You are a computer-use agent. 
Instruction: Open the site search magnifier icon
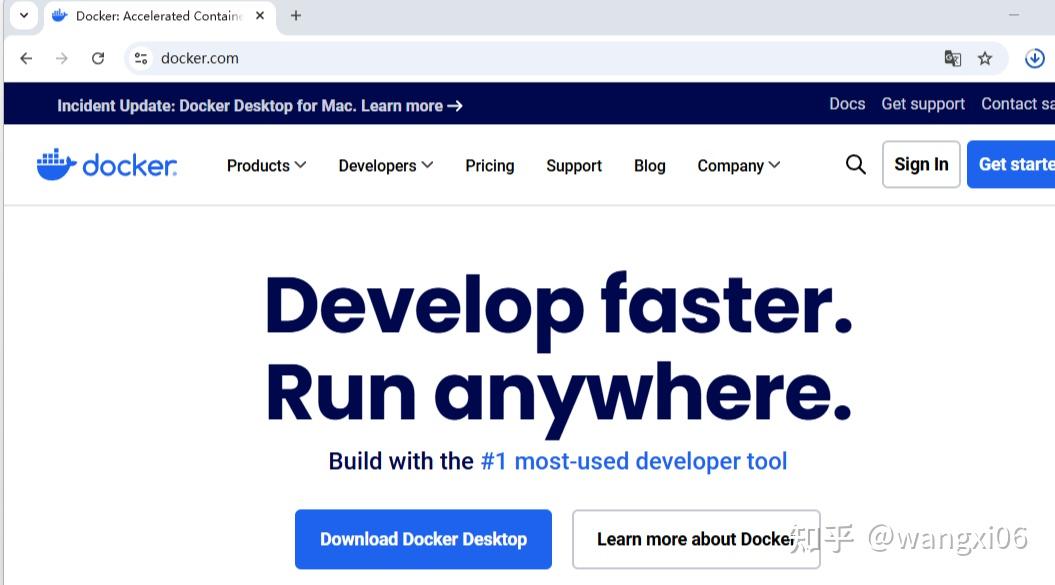tap(855, 164)
